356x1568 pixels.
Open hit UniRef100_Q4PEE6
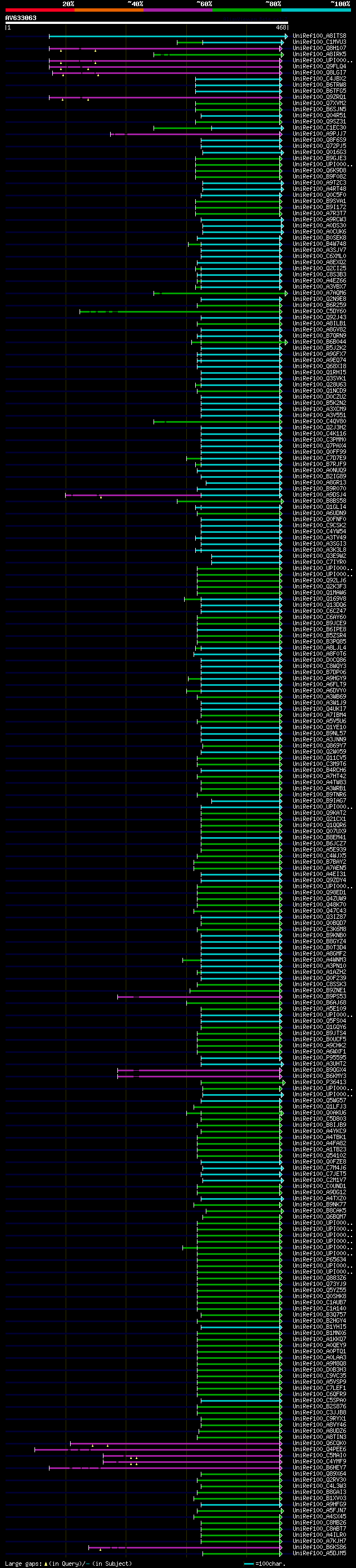pos(319,1450)
